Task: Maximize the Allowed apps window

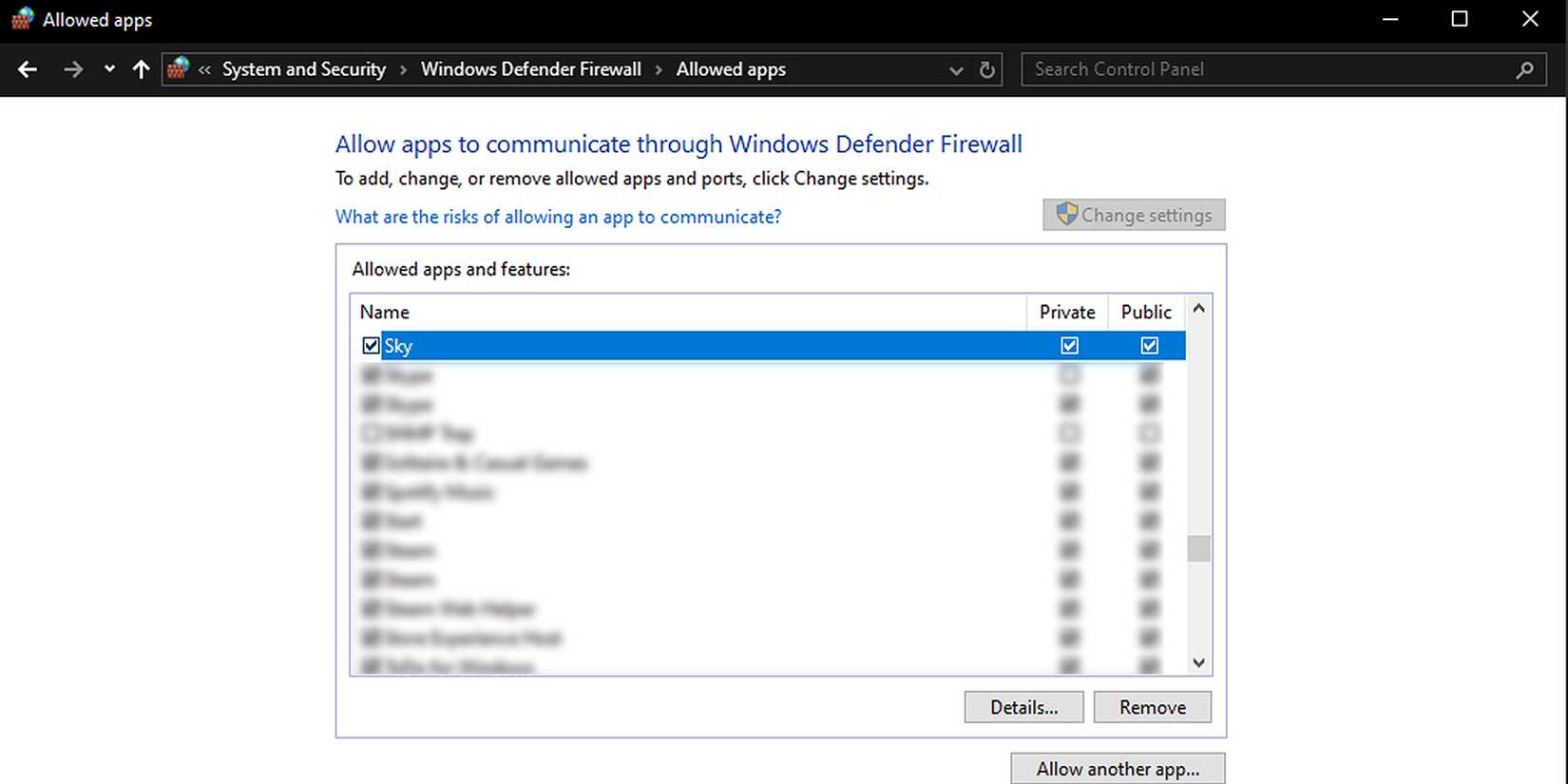Action: (1460, 19)
